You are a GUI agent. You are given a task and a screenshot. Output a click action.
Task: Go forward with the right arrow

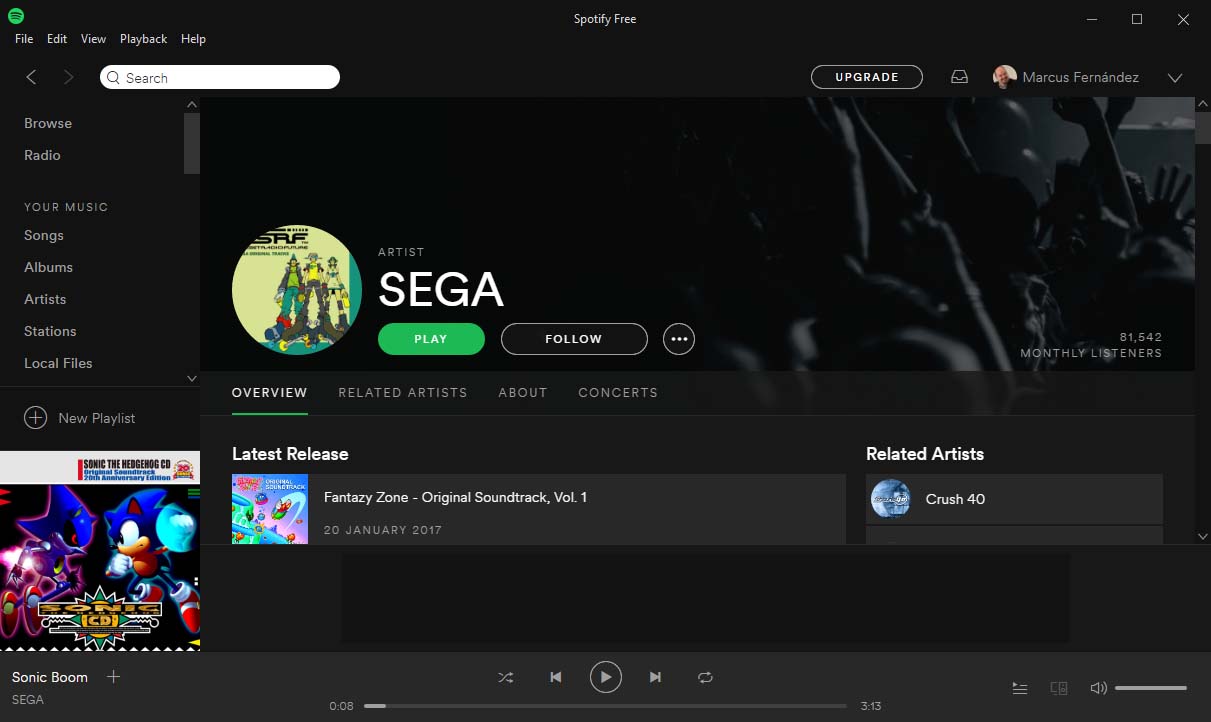pyautogui.click(x=68, y=77)
